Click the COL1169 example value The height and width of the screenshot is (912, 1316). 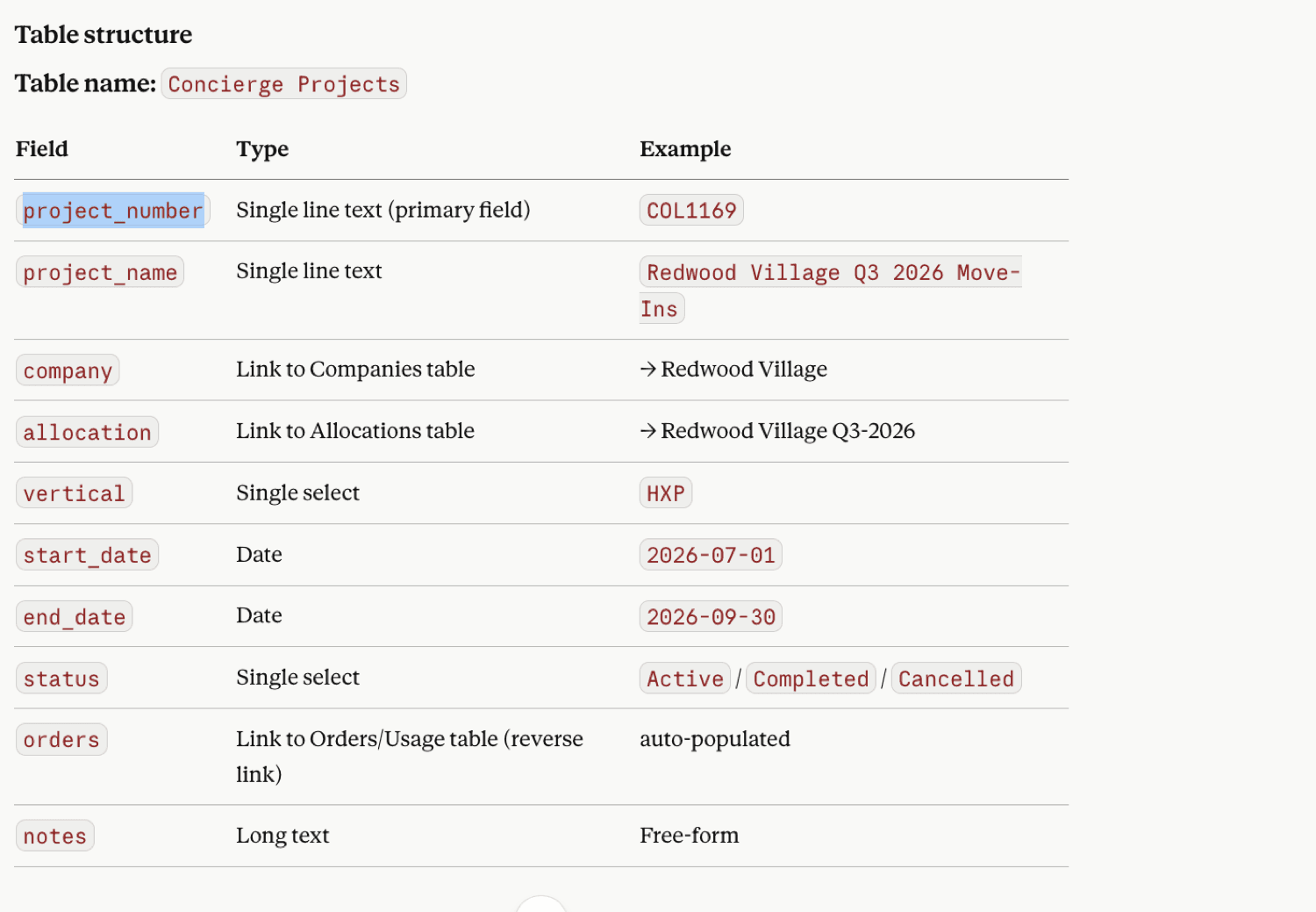pos(691,210)
